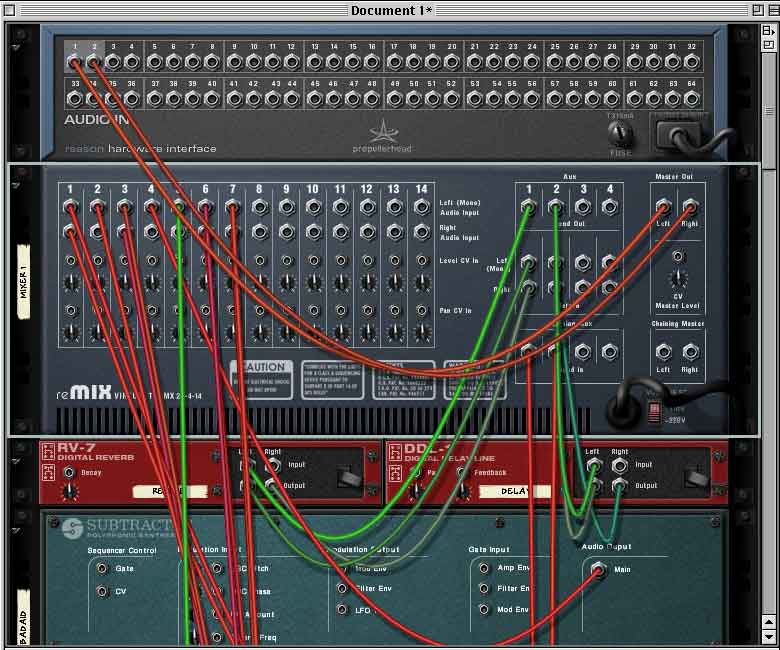Click Subtractor Sequencer Control Gate jack

pos(102,568)
